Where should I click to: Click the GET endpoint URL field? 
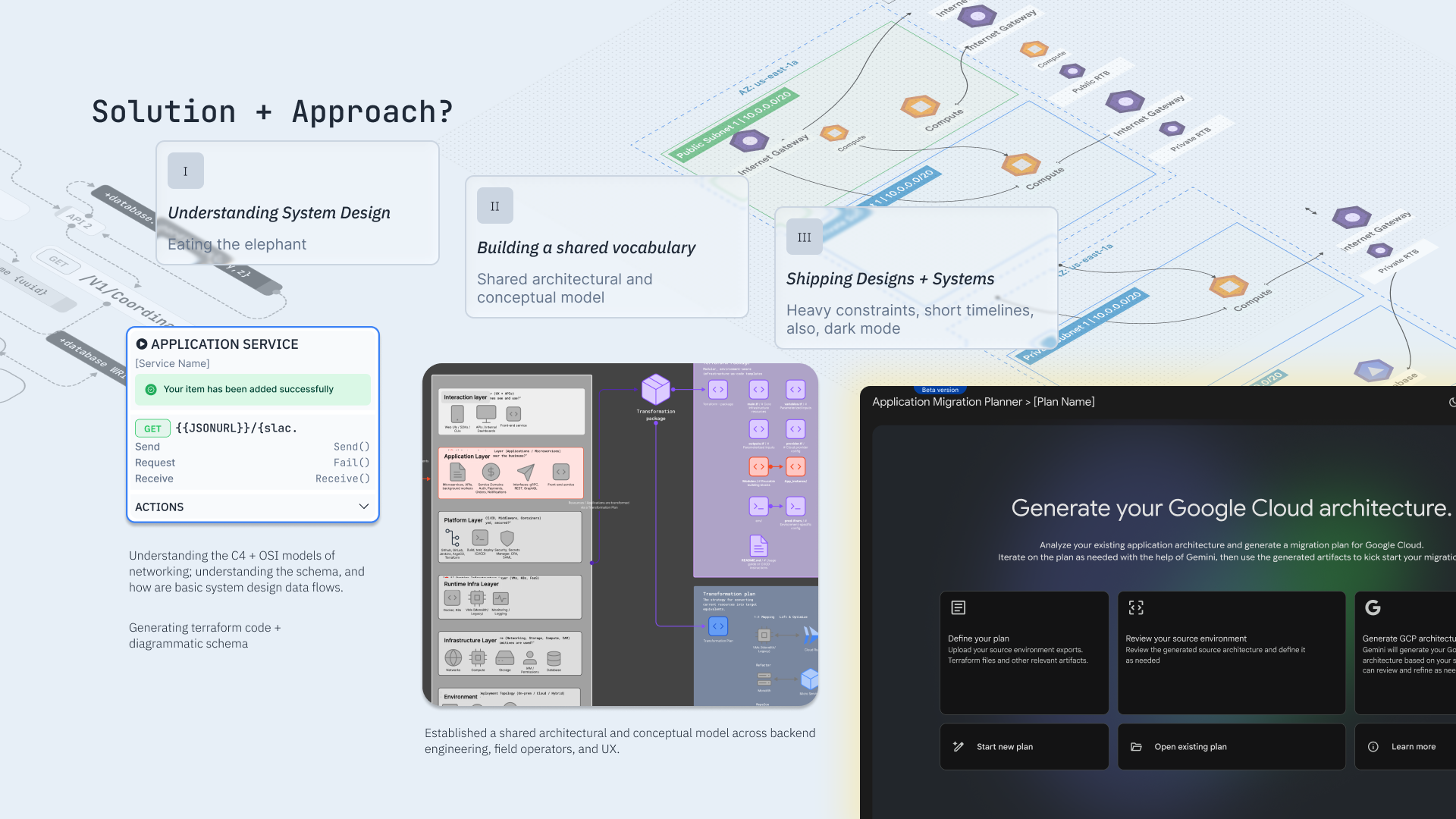(x=236, y=428)
